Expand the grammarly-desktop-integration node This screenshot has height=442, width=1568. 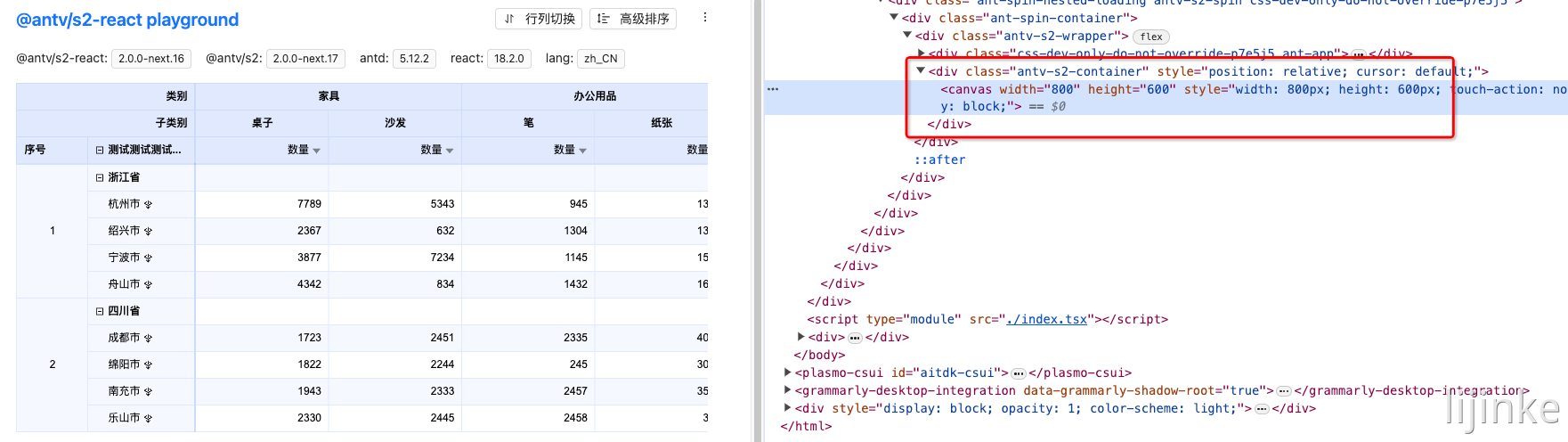(x=787, y=390)
